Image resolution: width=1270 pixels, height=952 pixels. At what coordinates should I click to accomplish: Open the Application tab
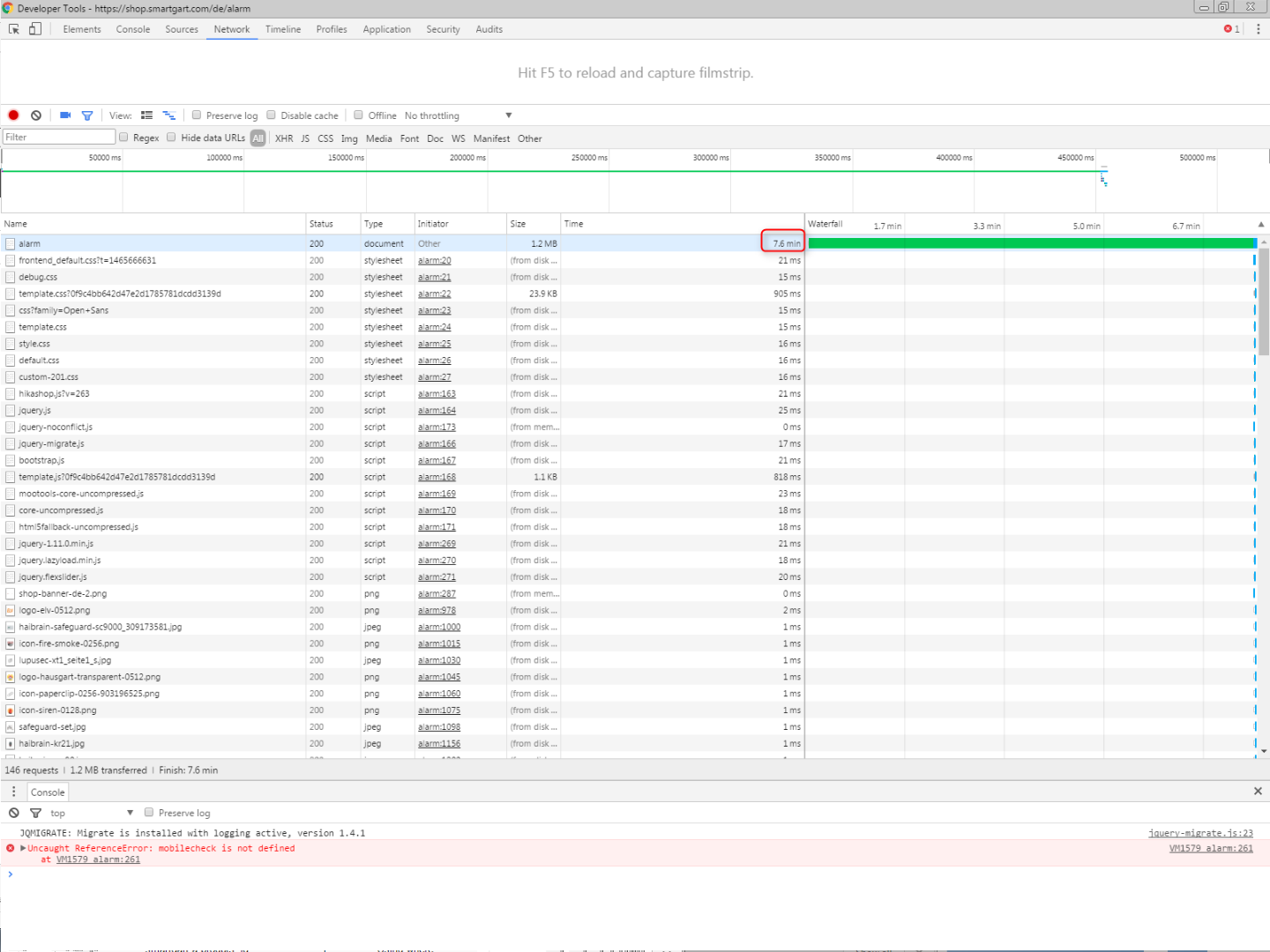point(386,29)
